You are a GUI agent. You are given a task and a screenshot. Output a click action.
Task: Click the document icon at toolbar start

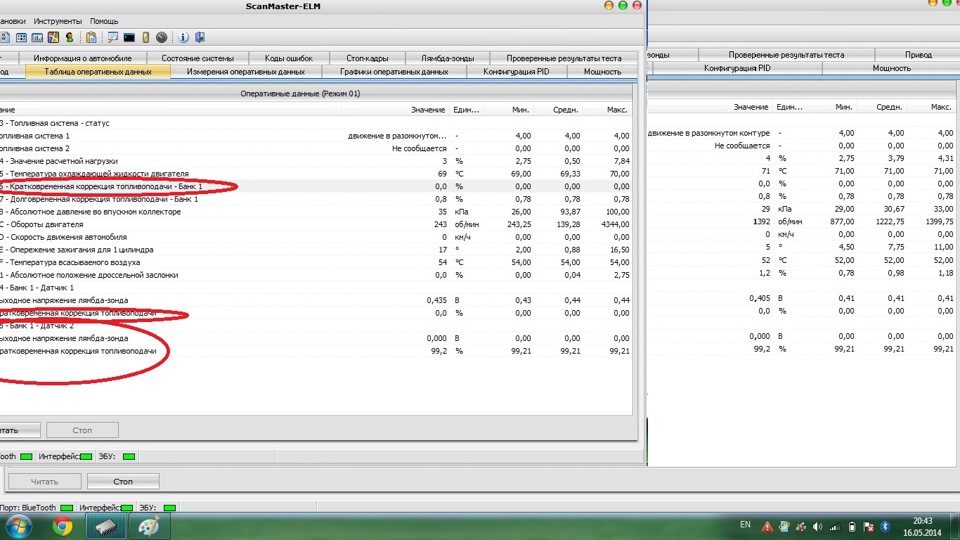5,37
